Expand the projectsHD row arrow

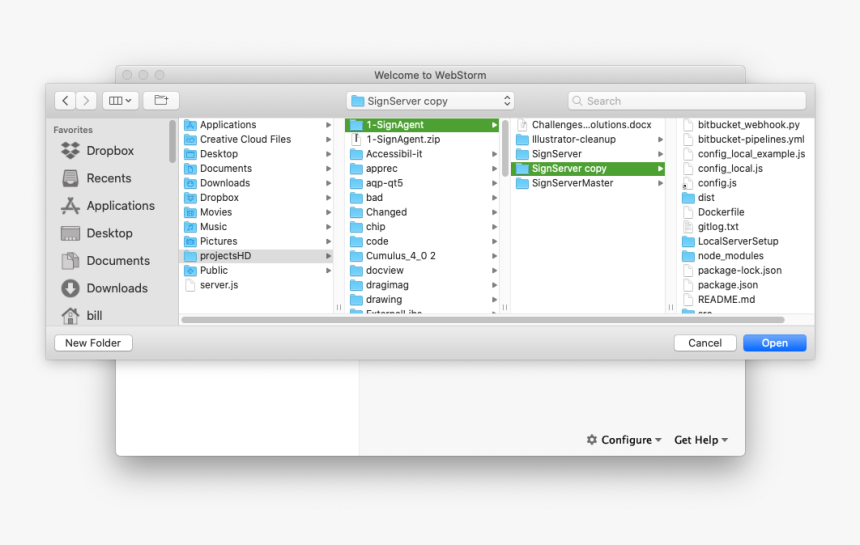pyautogui.click(x=328, y=256)
